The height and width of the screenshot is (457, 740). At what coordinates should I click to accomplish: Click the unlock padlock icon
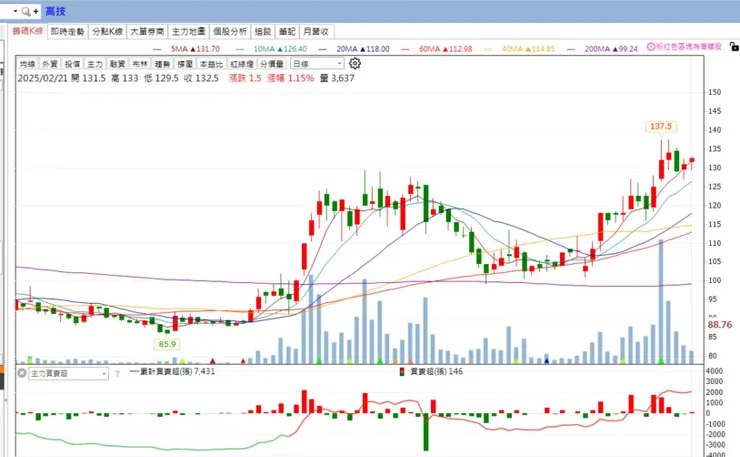click(734, 46)
